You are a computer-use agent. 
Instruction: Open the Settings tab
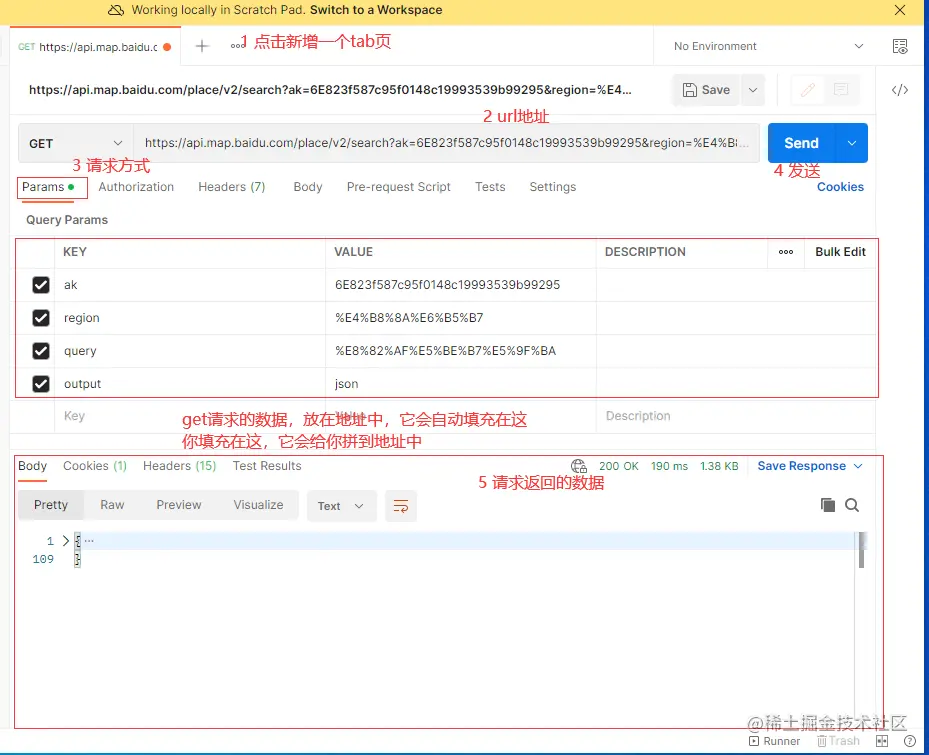pyautogui.click(x=552, y=187)
